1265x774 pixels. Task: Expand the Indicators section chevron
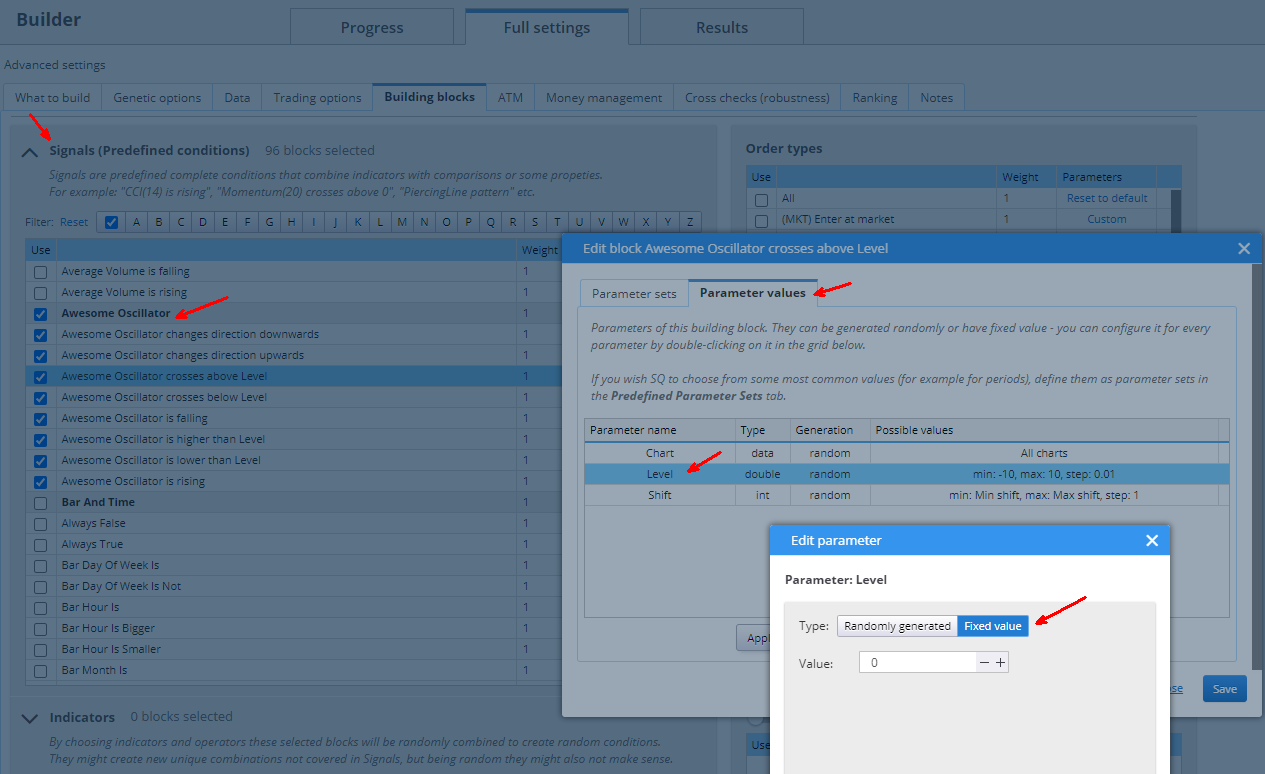click(x=30, y=718)
